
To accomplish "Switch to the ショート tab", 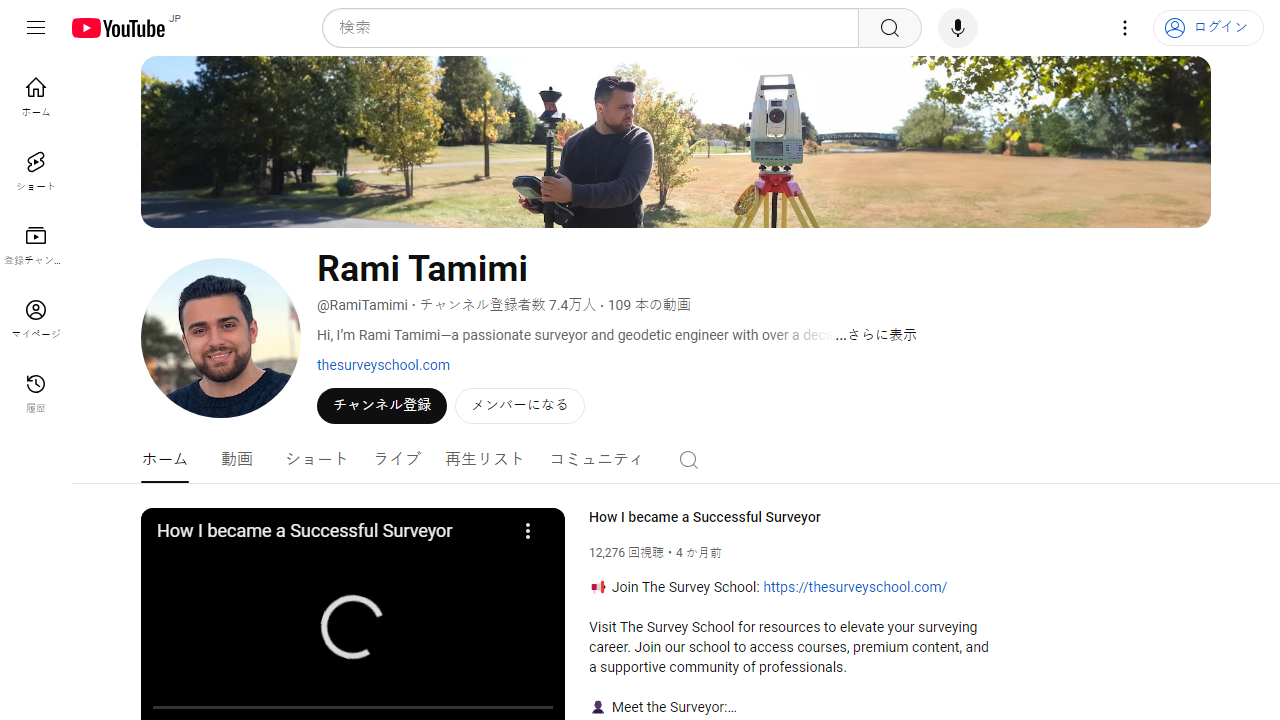I will click(x=317, y=459).
